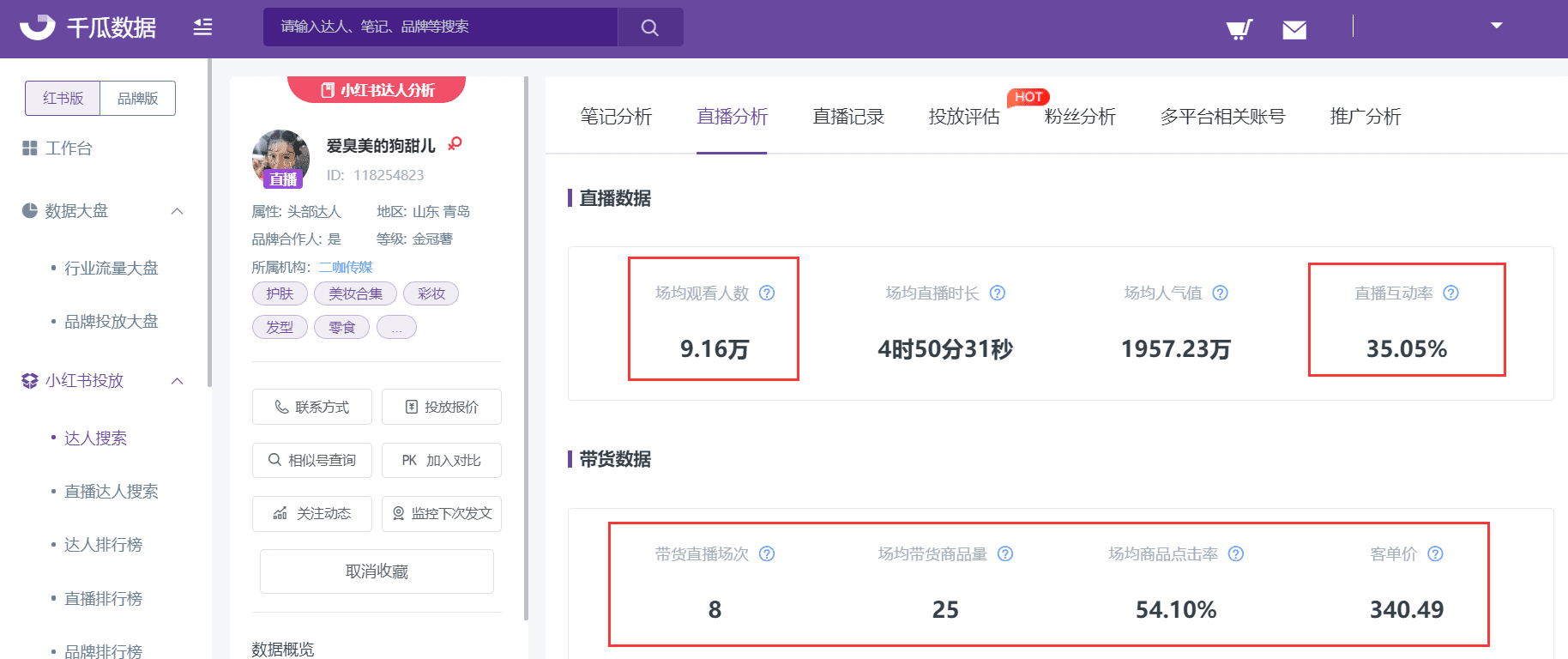Open 达人排行榜 menu item

click(103, 544)
